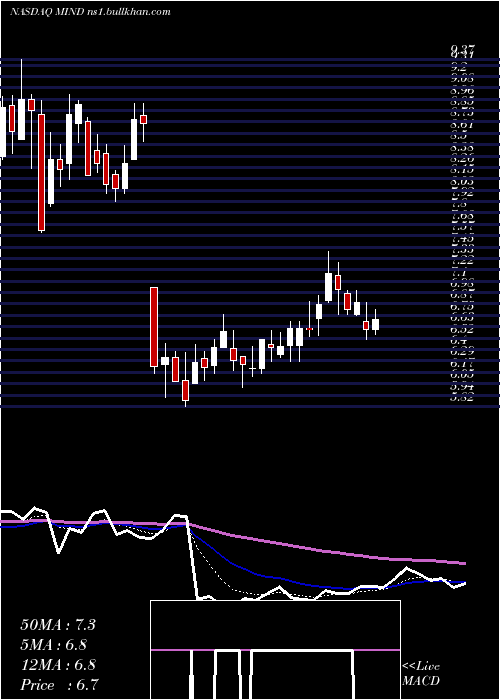Click the 9.2 price axis label
The image size is (500, 700).
click(x=459, y=68)
